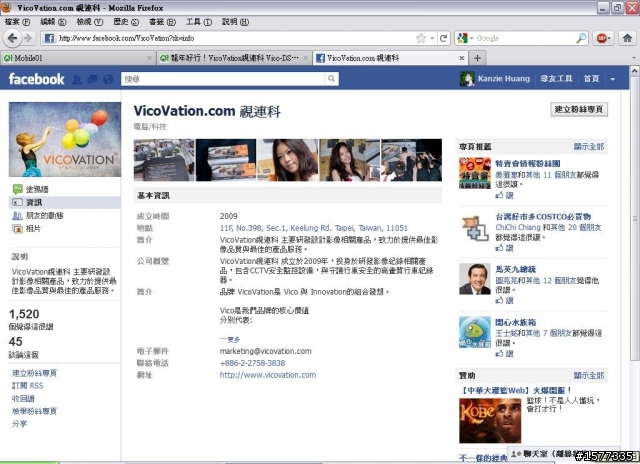Open the VicoVation balloon profile picture

coord(65,139)
